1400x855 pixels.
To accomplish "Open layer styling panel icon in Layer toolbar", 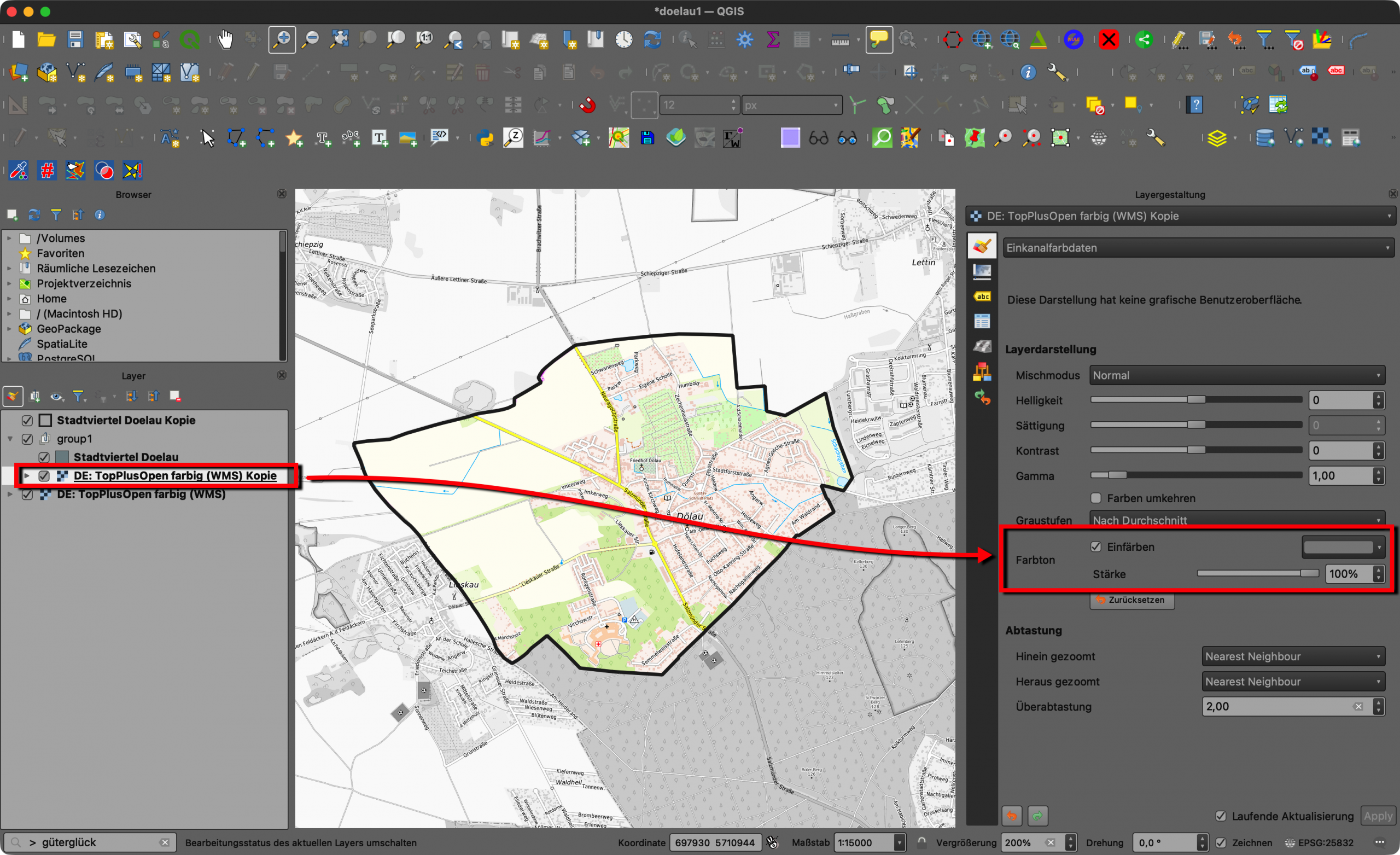I will [13, 396].
